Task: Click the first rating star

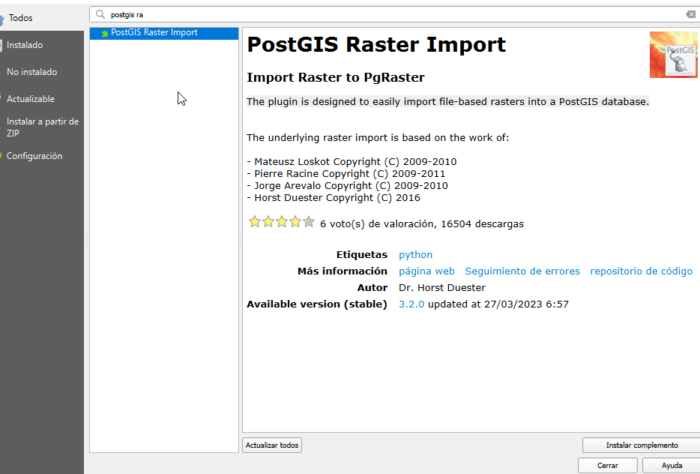Action: tap(254, 222)
